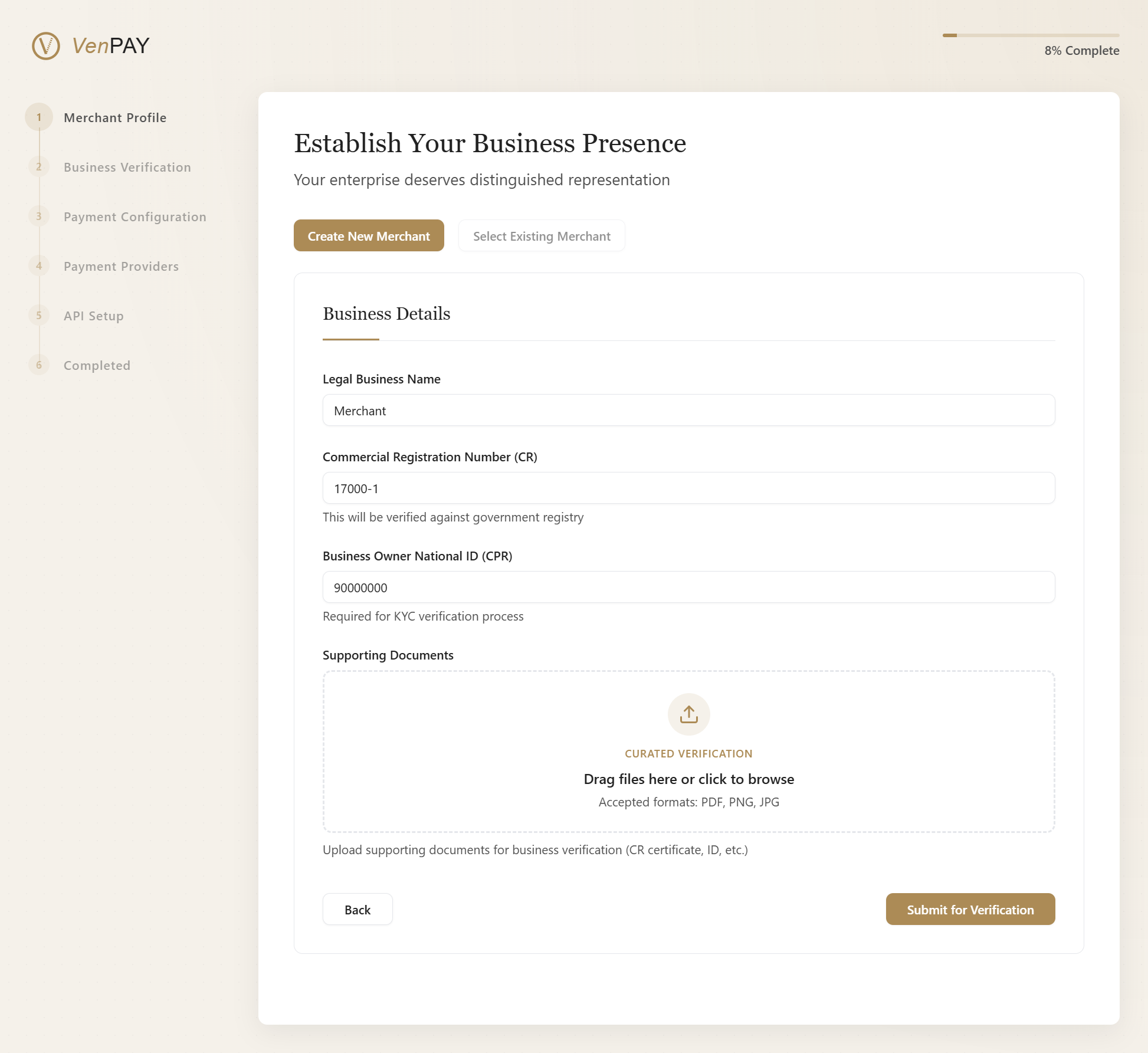This screenshot has width=1148, height=1053.
Task: Click 'Required for KYC verification process' hint
Action: [423, 616]
